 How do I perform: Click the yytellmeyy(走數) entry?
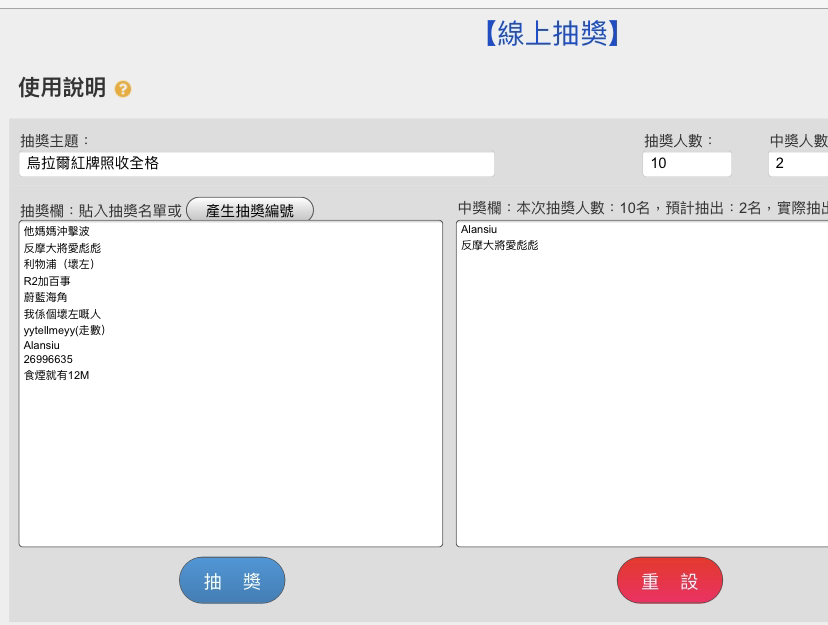pyautogui.click(x=64, y=330)
